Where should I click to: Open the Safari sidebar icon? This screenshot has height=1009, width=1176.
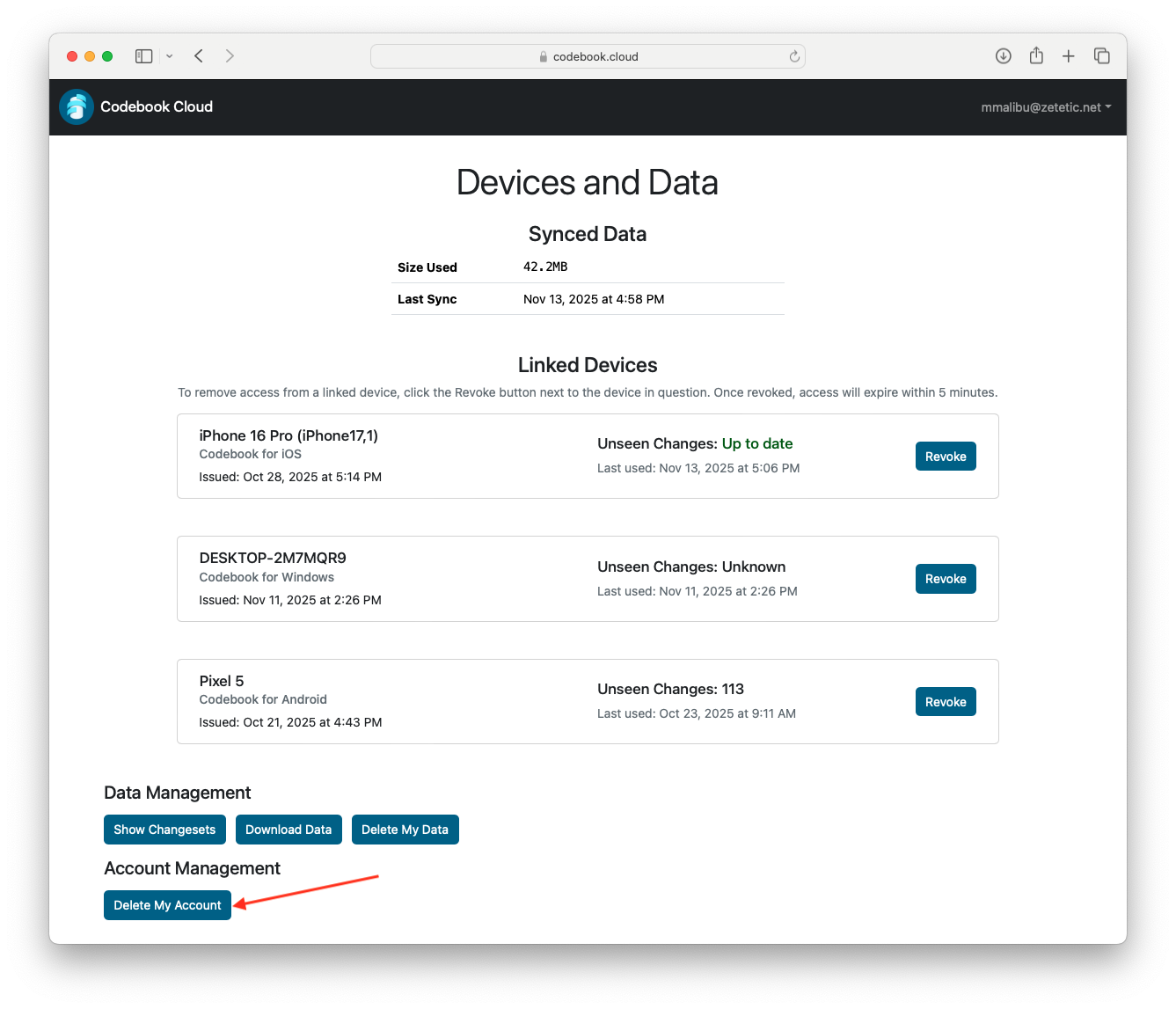pyautogui.click(x=143, y=55)
